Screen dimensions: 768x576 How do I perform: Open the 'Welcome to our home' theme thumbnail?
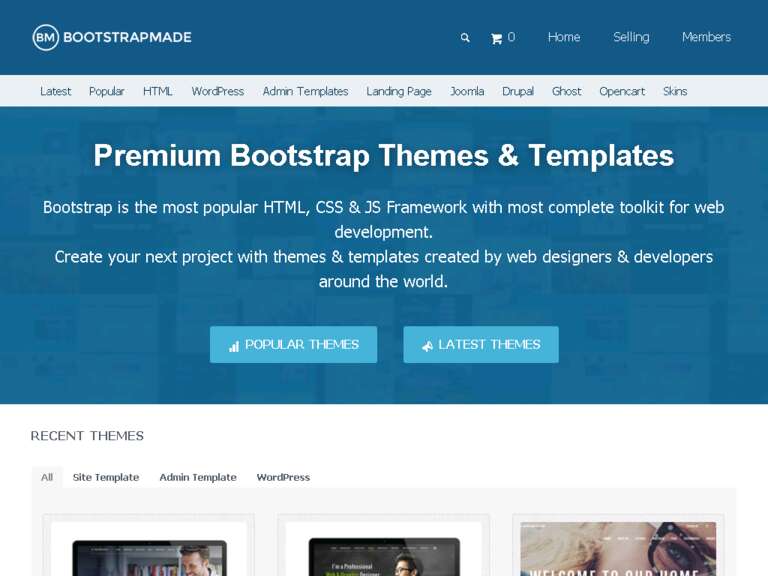pos(618,549)
